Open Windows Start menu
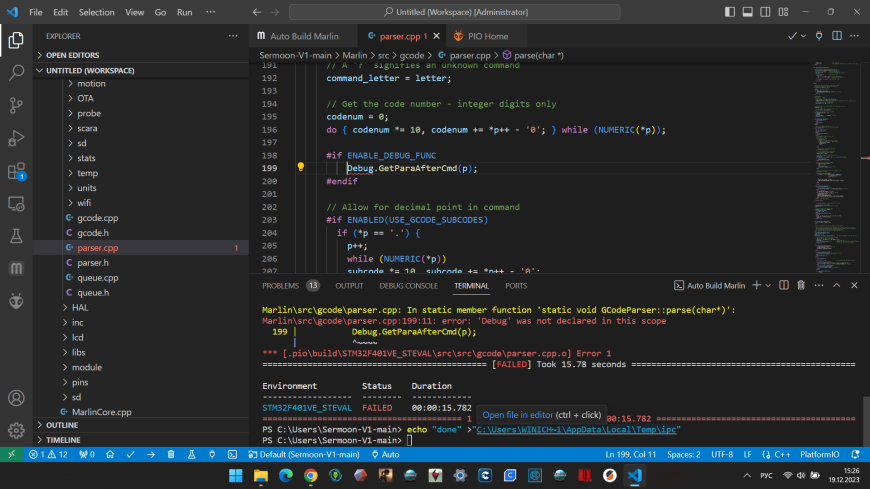This screenshot has height=489, width=870. 236,475
